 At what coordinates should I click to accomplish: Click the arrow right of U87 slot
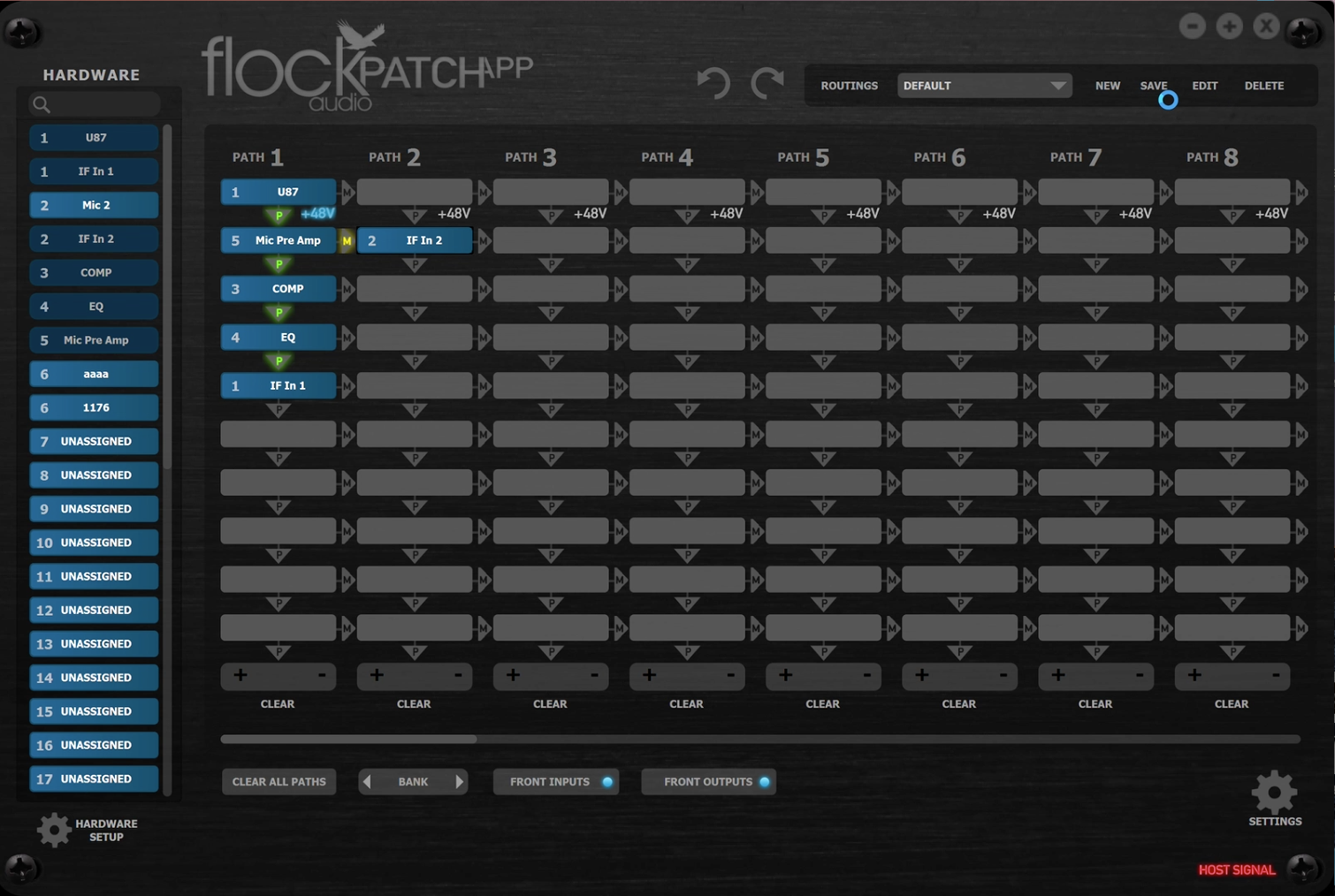click(348, 192)
